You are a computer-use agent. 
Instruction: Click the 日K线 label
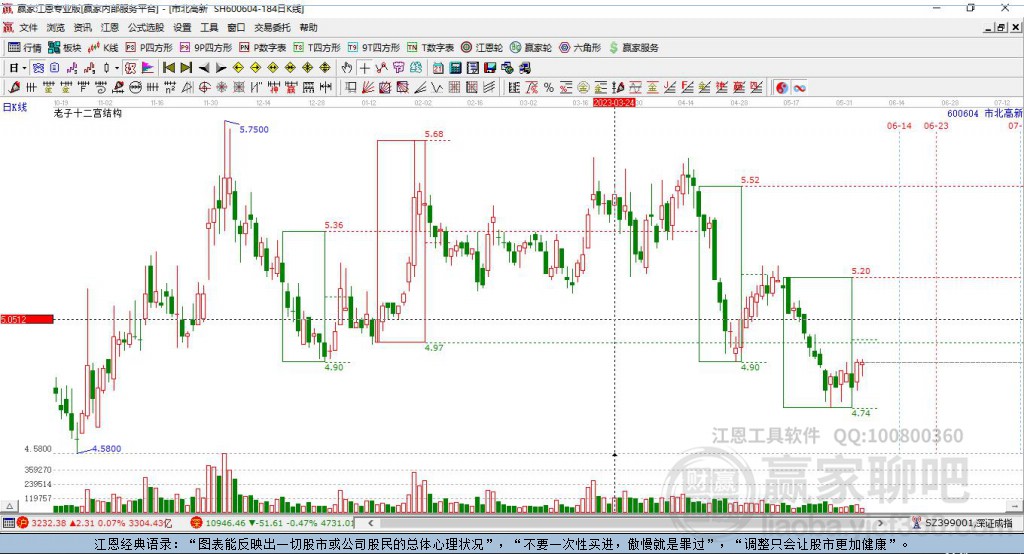(14, 106)
